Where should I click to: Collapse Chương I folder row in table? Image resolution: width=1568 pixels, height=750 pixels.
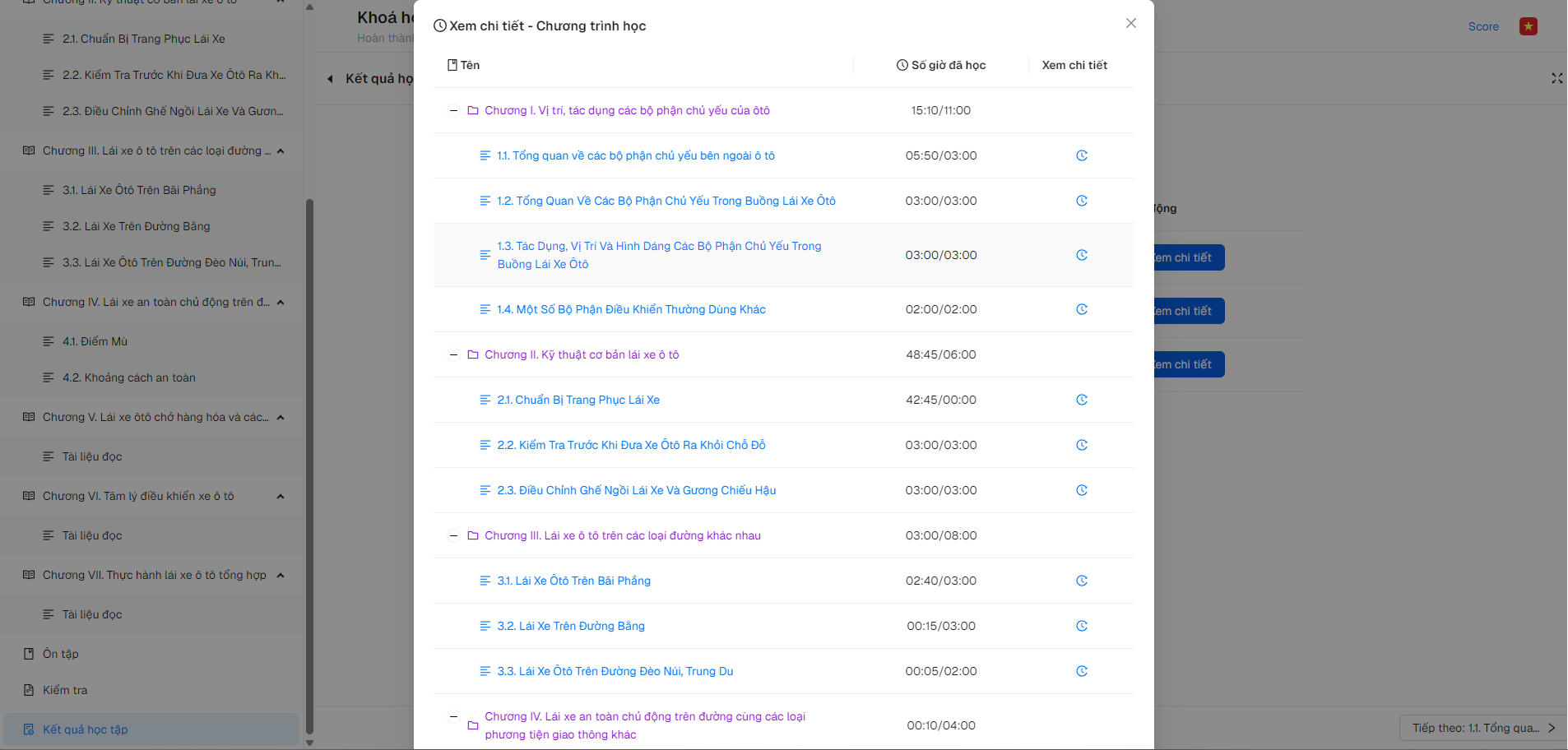click(x=453, y=110)
